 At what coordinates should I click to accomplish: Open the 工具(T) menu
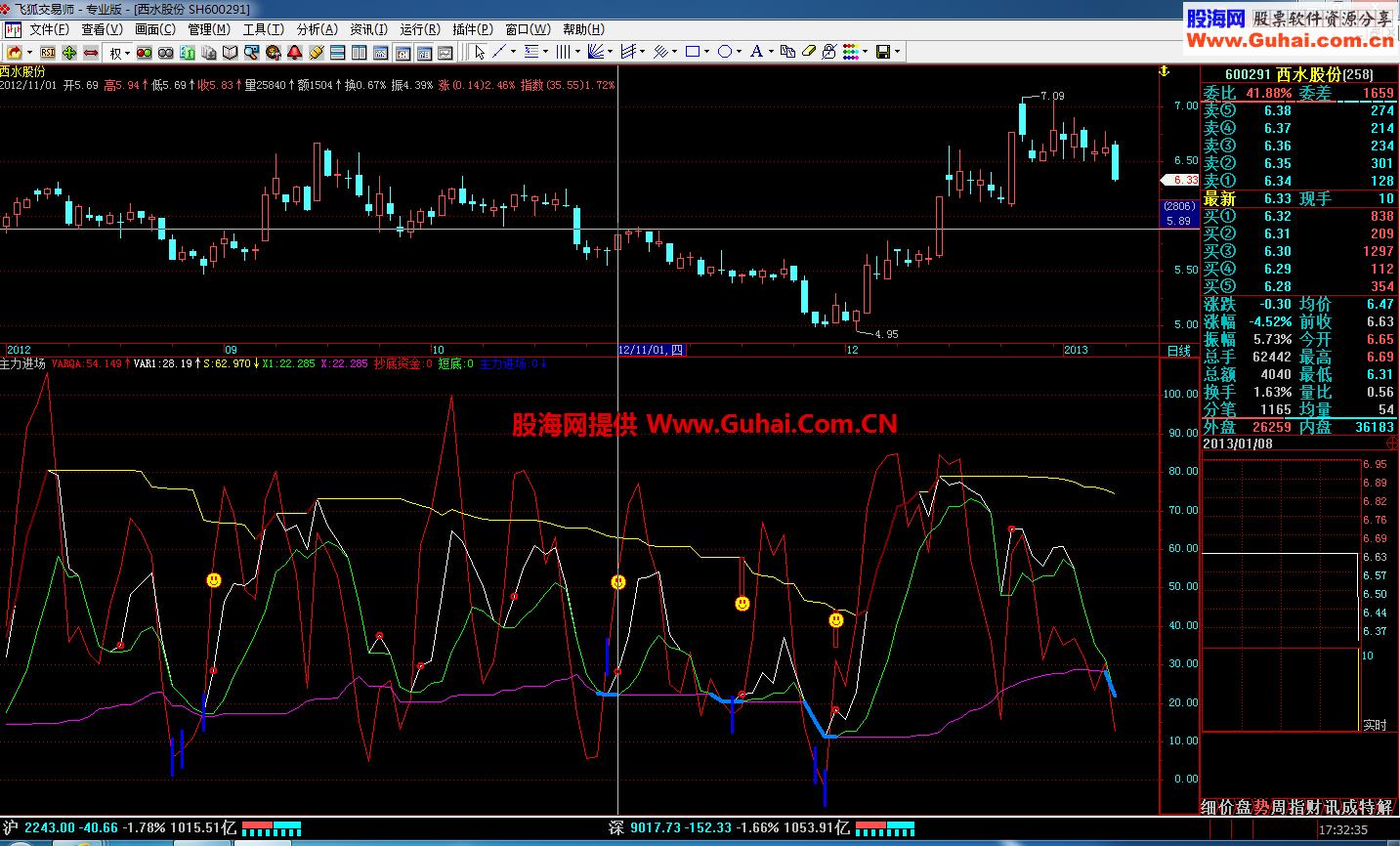pyautogui.click(x=263, y=29)
